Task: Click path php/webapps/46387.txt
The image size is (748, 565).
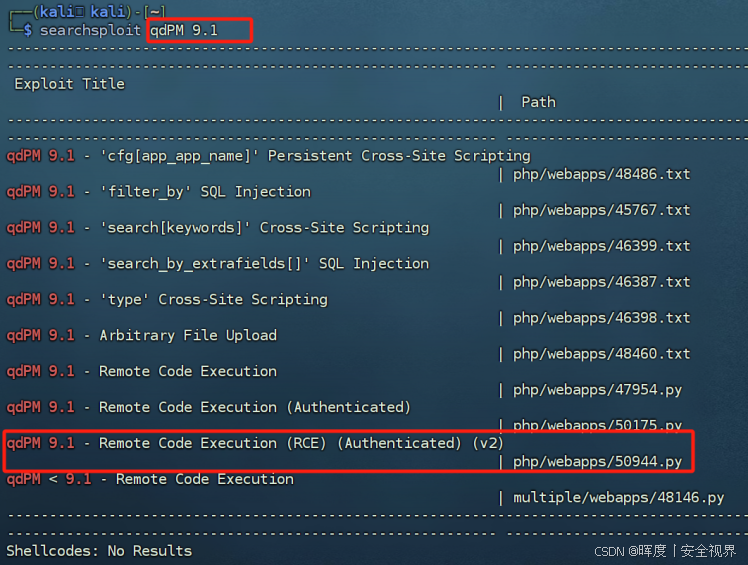Action: pyautogui.click(x=602, y=282)
